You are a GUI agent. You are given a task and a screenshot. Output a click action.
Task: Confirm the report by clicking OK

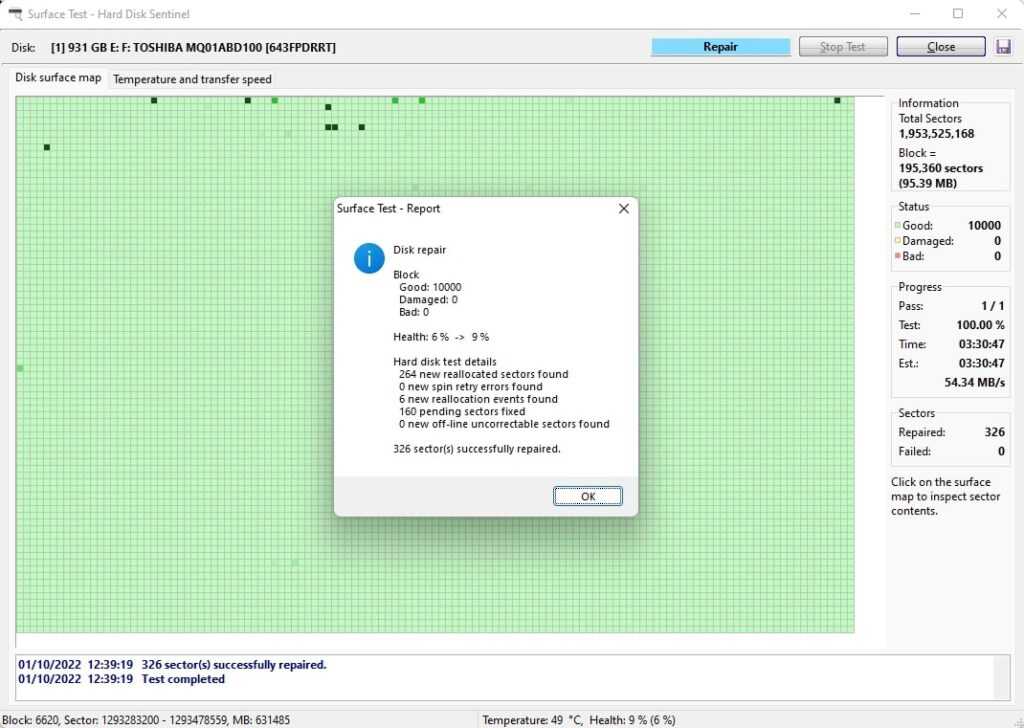coord(588,496)
